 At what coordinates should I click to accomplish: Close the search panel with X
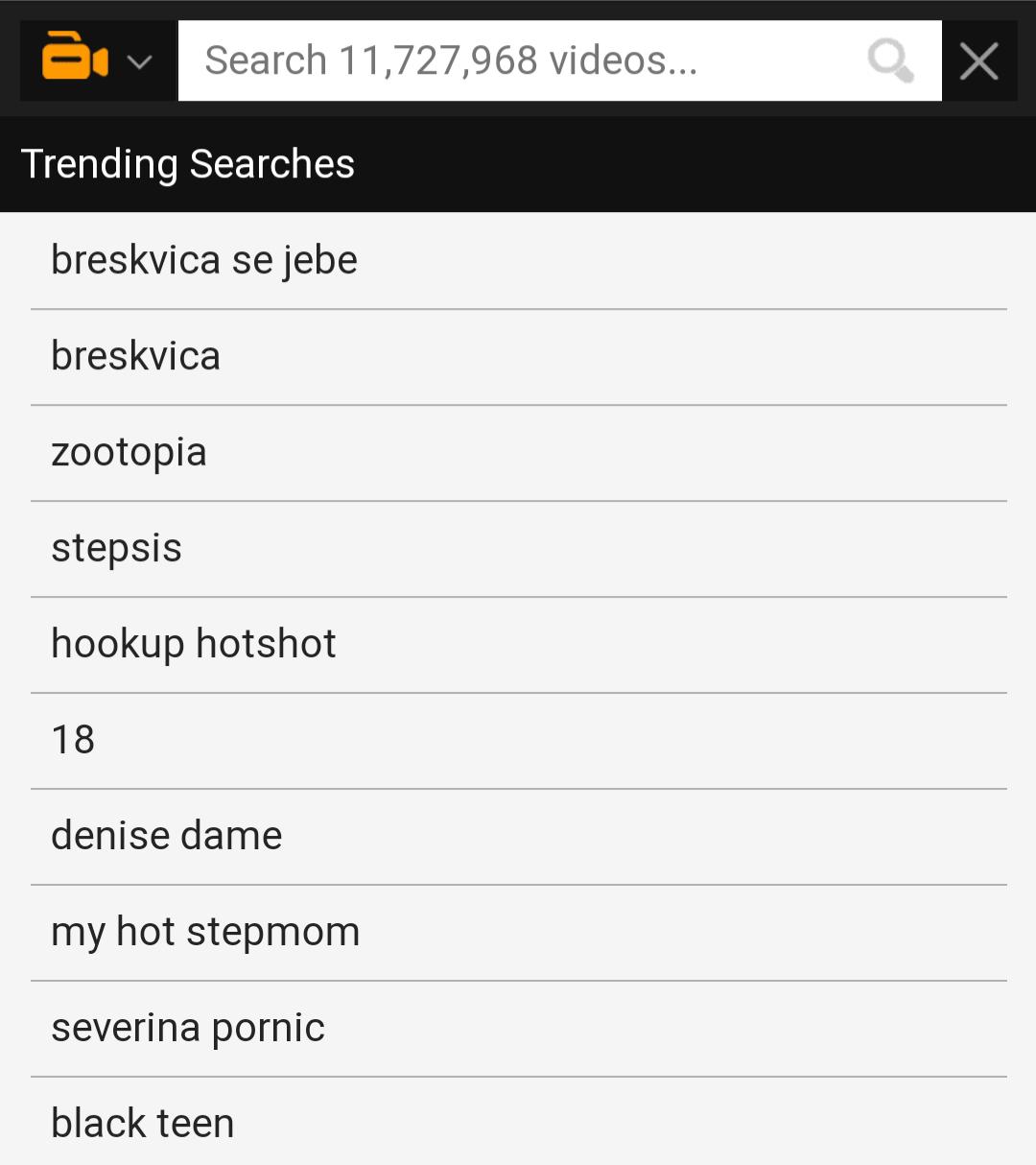978,61
